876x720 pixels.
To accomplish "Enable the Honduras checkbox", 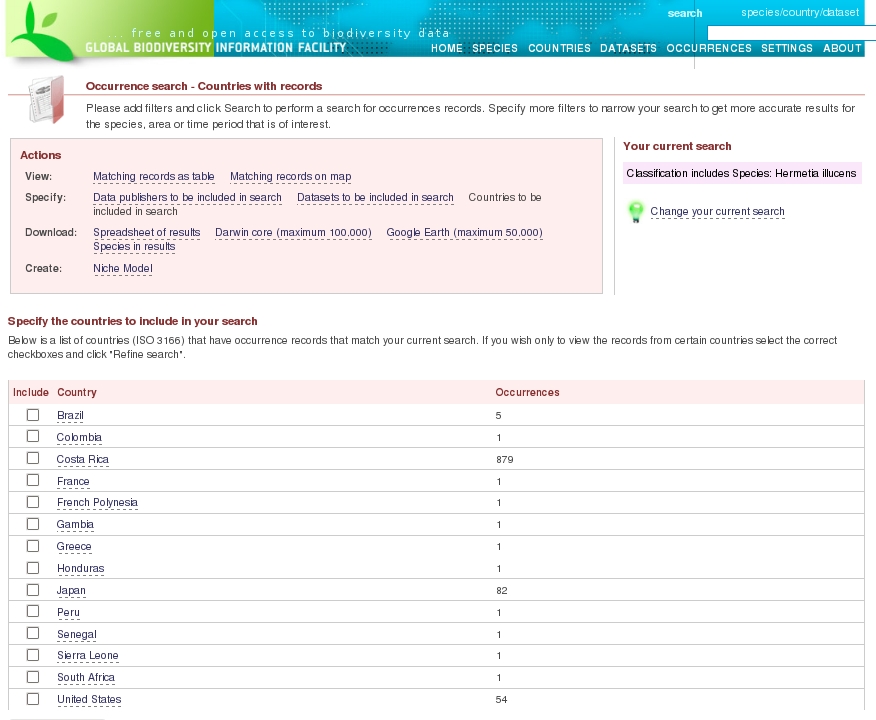I will tap(33, 568).
